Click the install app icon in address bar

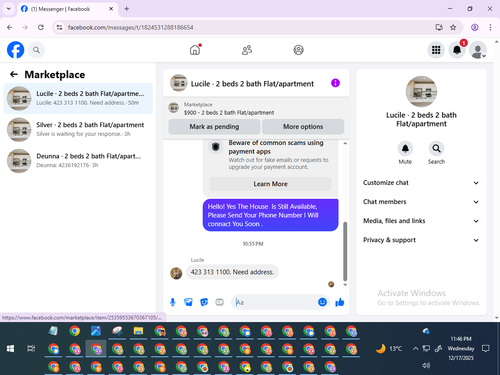pos(439,27)
